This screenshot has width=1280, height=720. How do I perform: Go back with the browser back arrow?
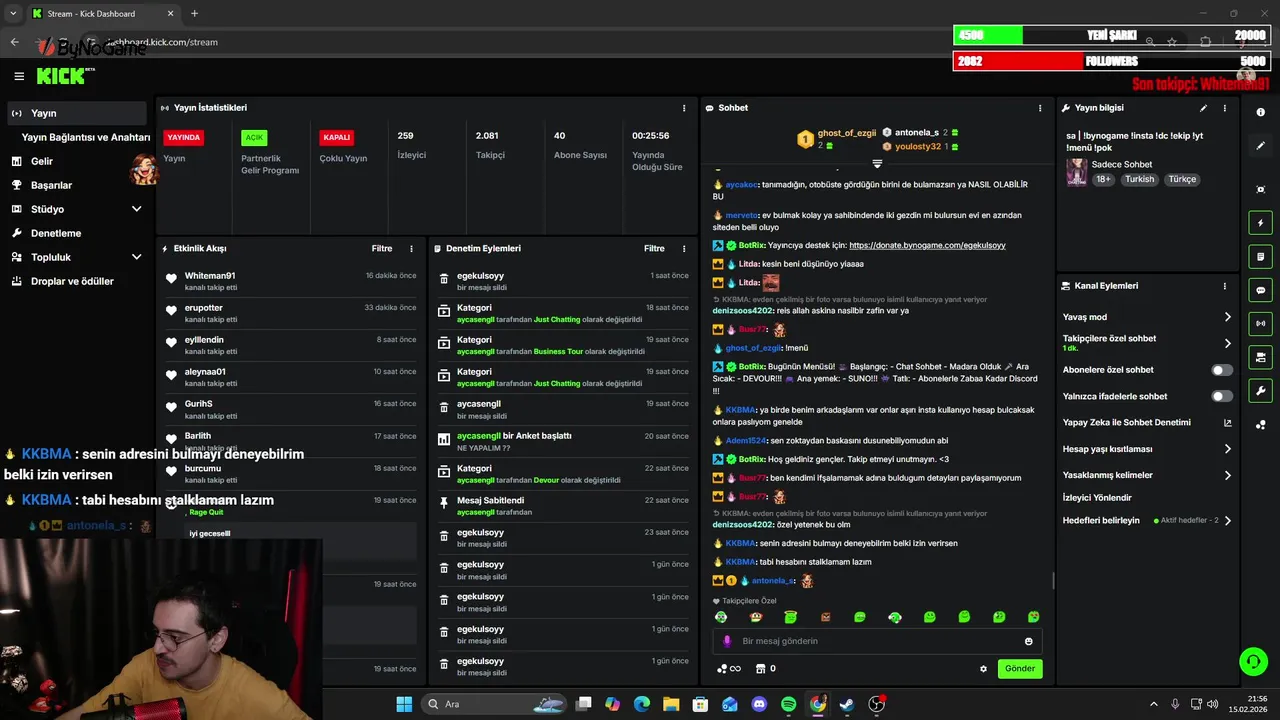click(14, 42)
